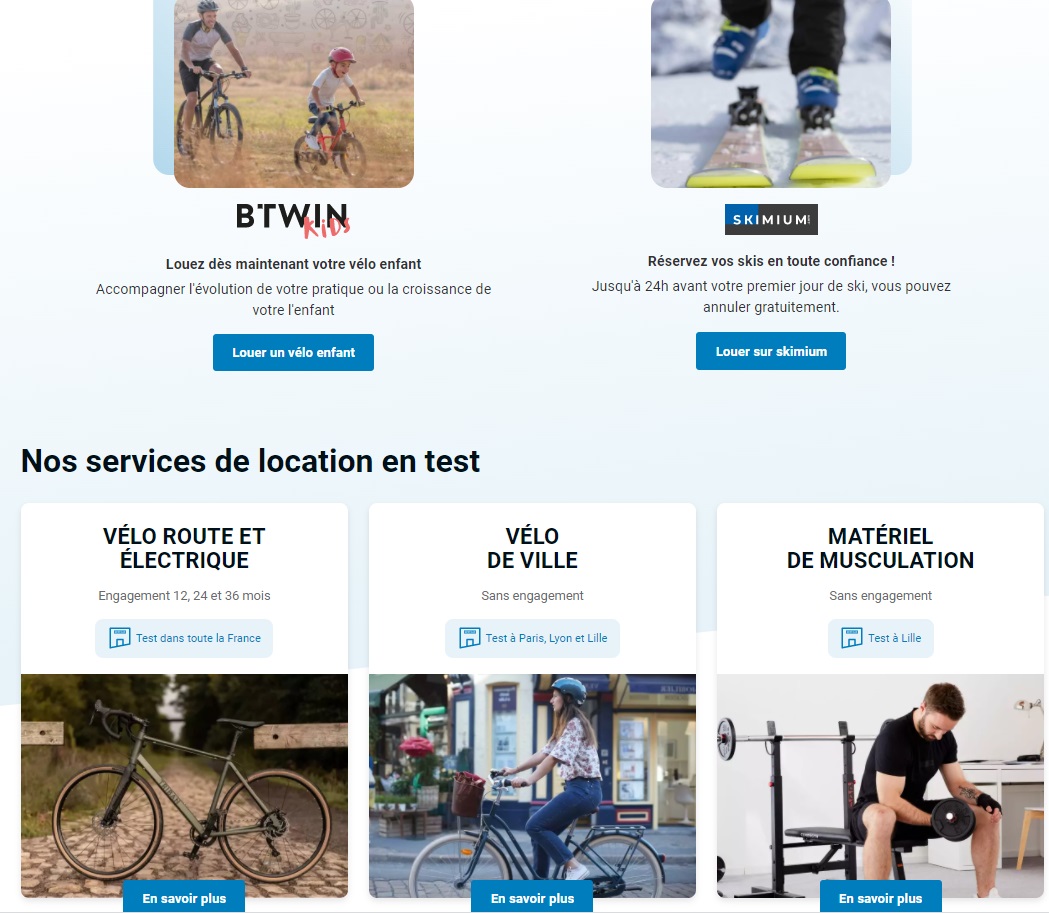
Task: Select the 'Test à Lille' badge
Action: (880, 638)
